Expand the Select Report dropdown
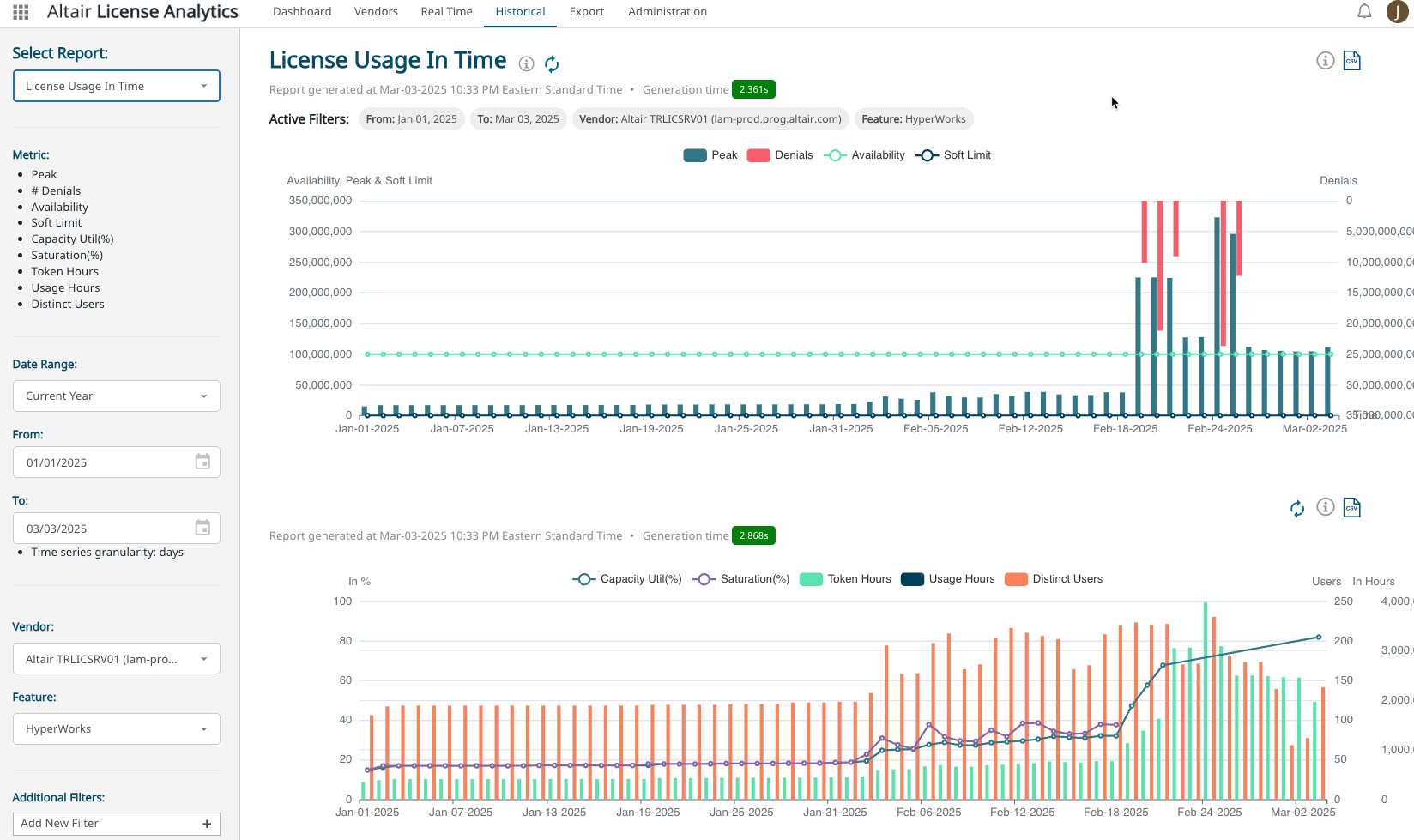 tap(117, 86)
